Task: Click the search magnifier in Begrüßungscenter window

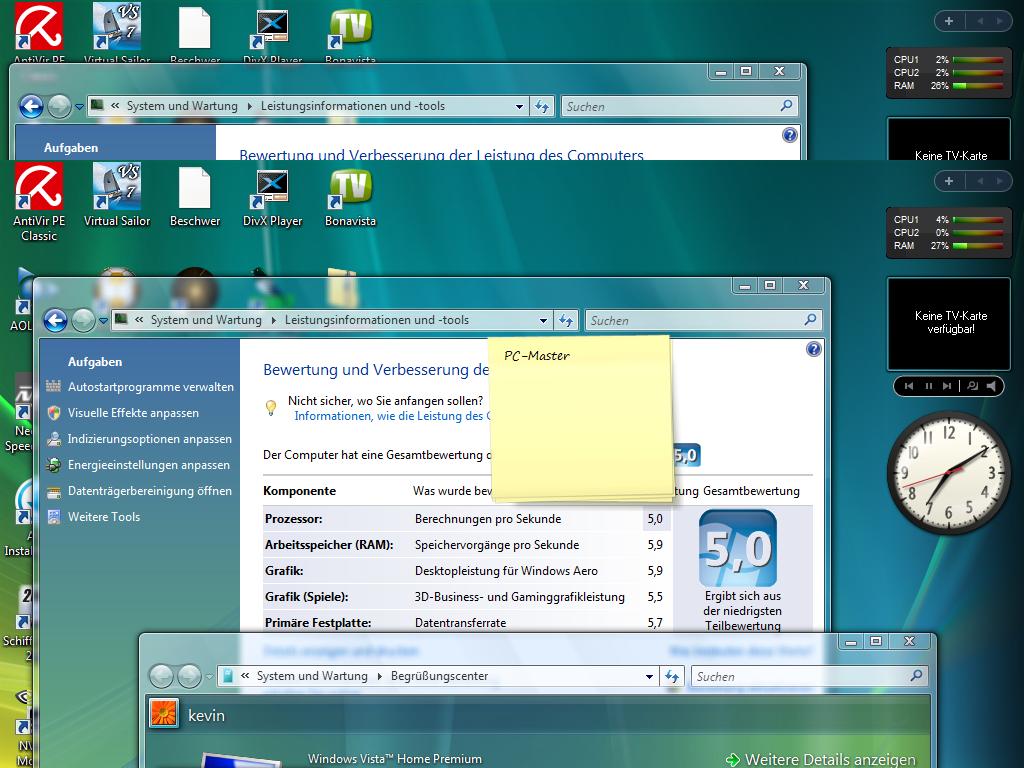Action: tap(916, 676)
